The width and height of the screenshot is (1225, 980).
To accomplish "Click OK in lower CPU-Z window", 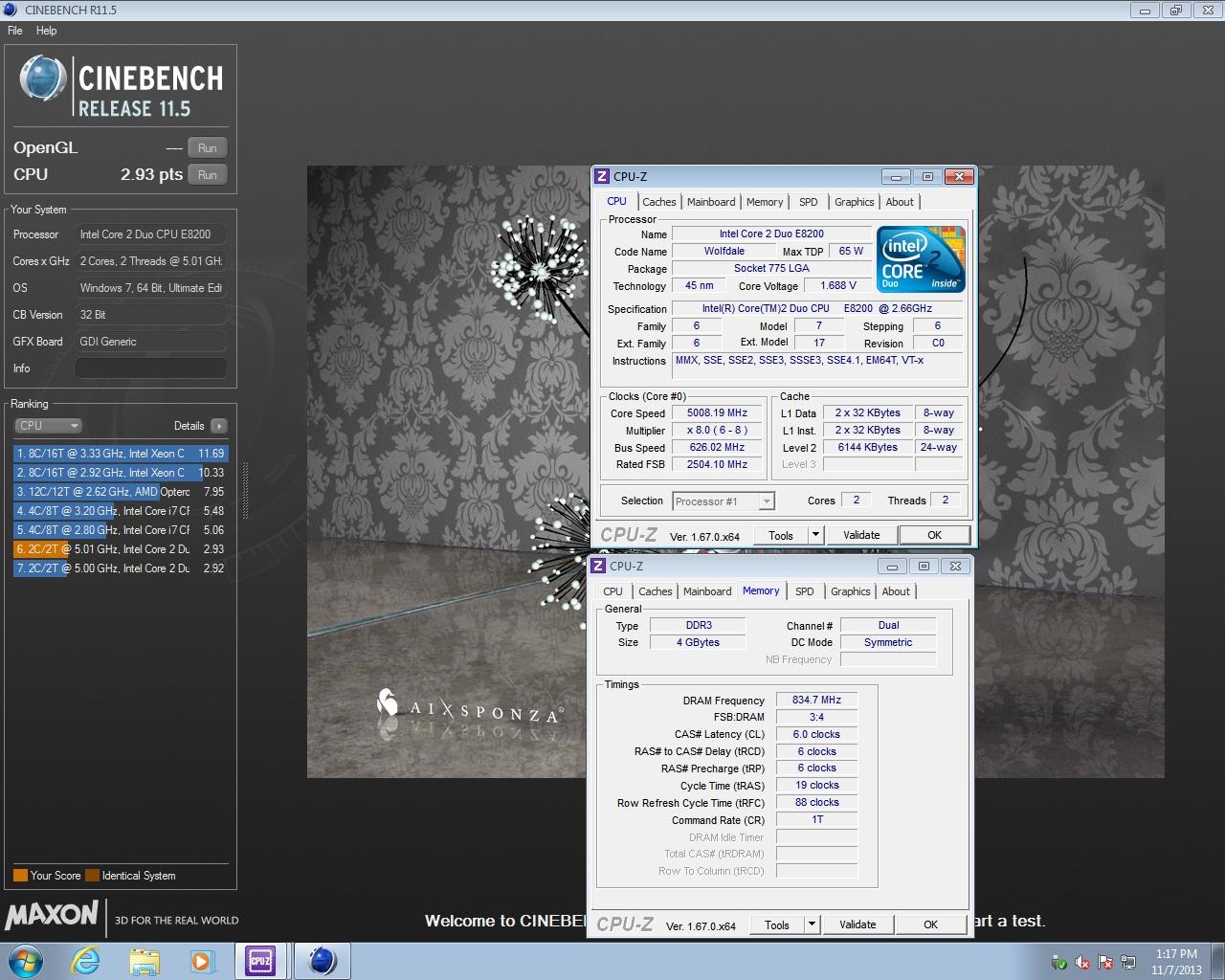I will 931,924.
